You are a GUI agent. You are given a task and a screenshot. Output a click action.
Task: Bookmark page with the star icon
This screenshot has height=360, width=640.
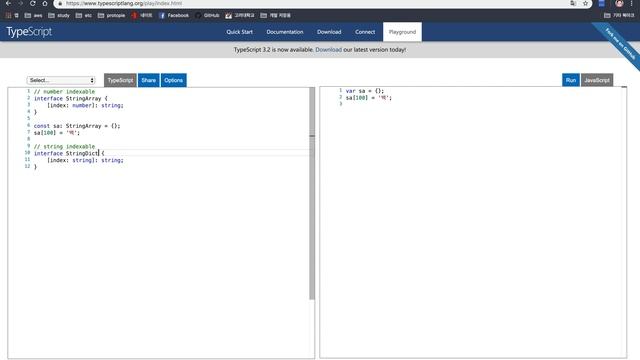tap(585, 3)
